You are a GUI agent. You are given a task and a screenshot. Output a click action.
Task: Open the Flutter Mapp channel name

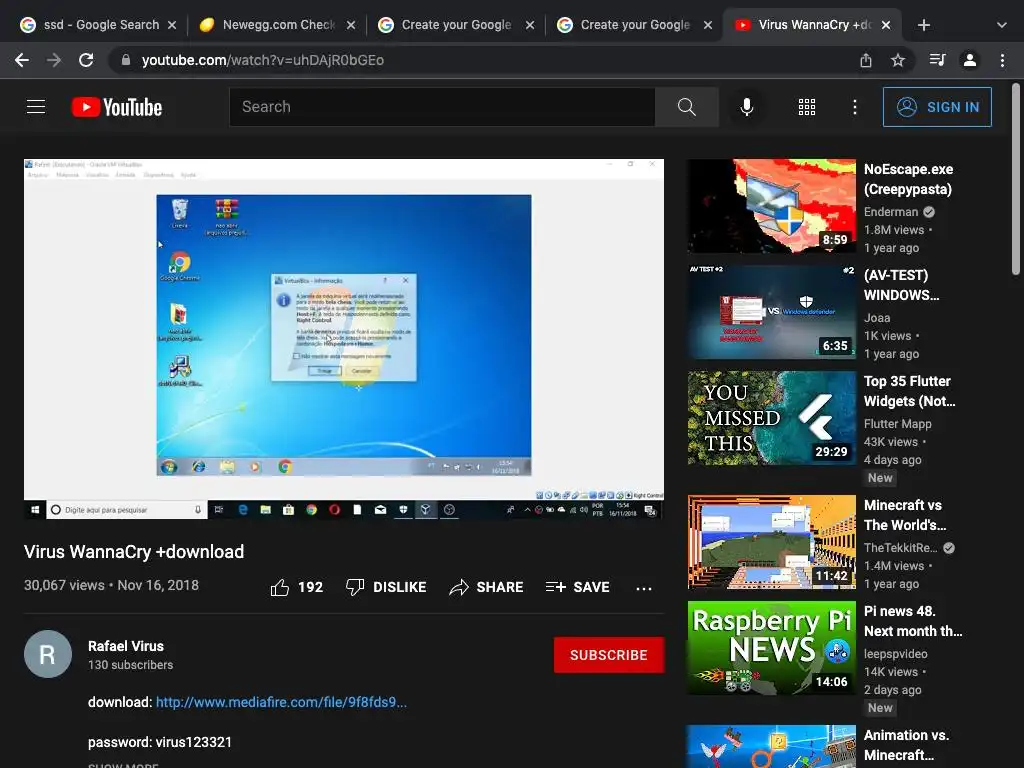(897, 424)
